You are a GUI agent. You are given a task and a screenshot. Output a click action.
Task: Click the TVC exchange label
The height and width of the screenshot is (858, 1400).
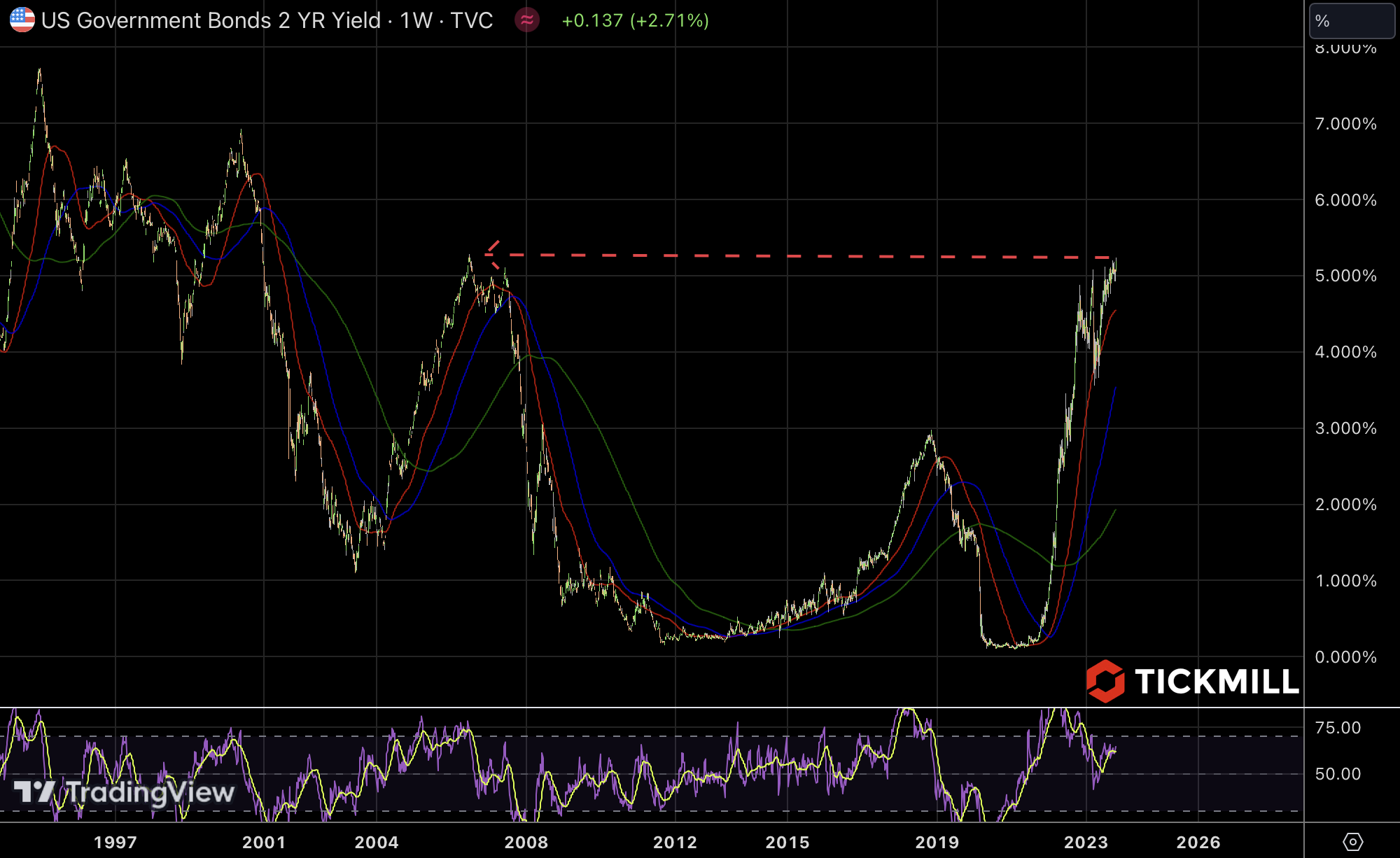coord(471,20)
